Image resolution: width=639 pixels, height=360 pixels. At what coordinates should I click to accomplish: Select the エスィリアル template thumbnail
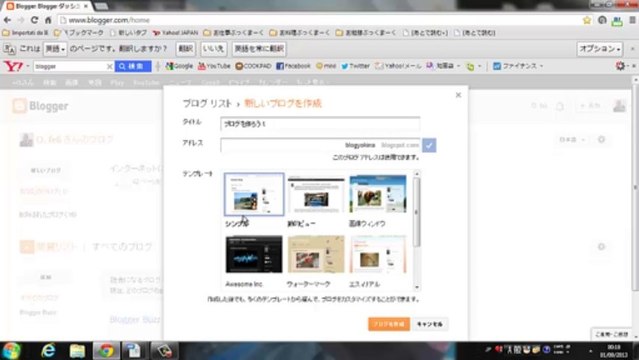(378, 254)
